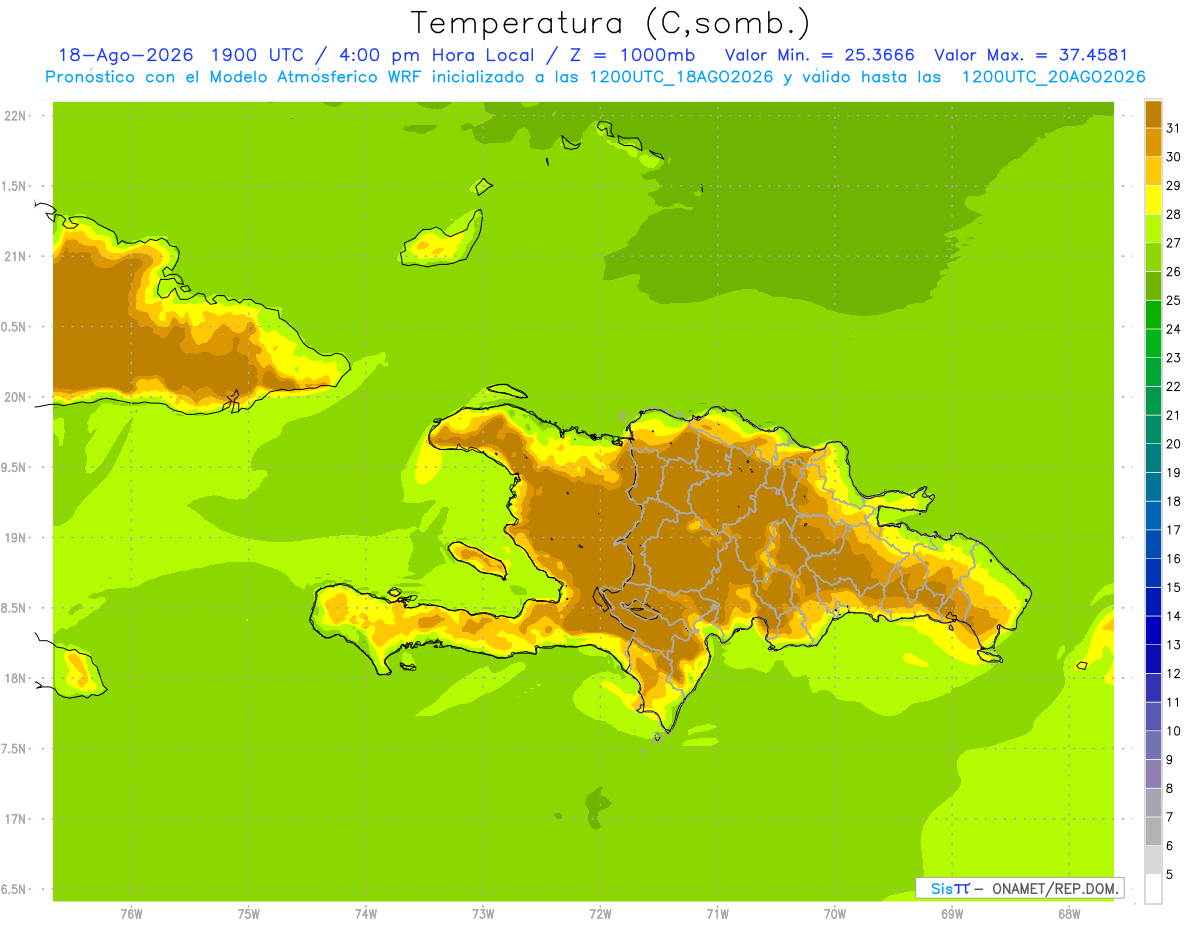Click the '22N' latitude label

(14, 116)
